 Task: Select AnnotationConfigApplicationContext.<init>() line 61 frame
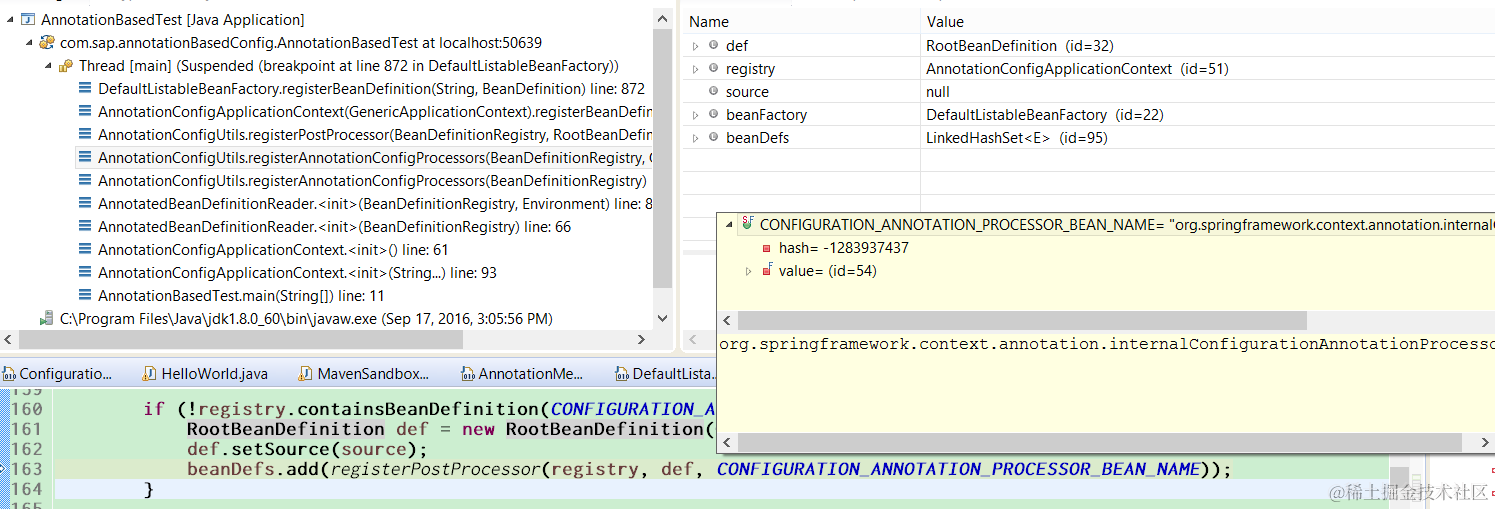click(273, 250)
